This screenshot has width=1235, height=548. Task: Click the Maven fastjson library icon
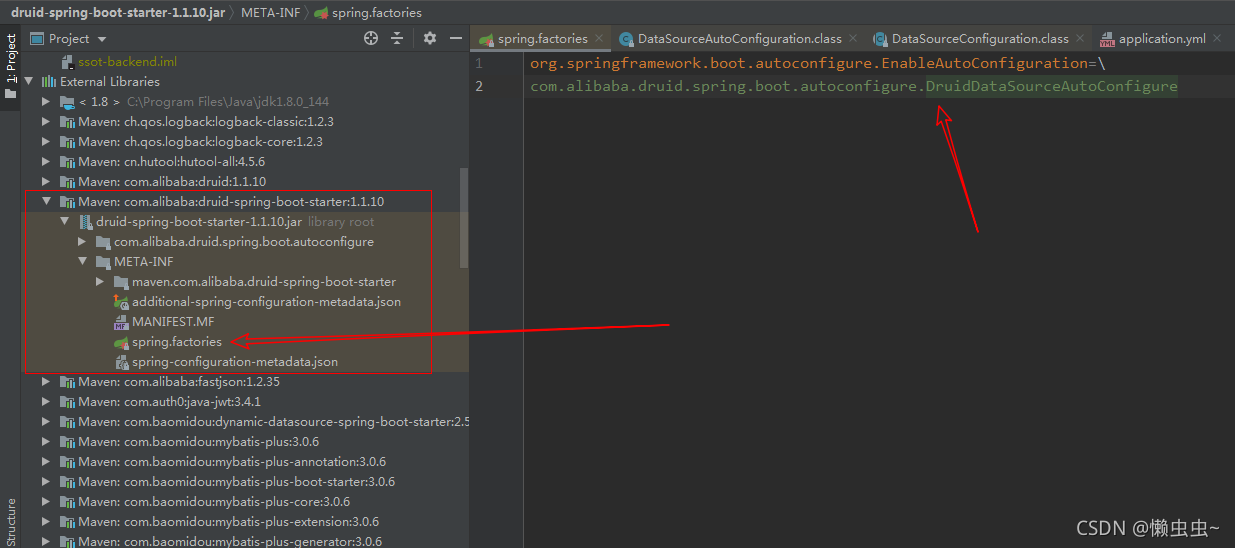pyautogui.click(x=67, y=382)
